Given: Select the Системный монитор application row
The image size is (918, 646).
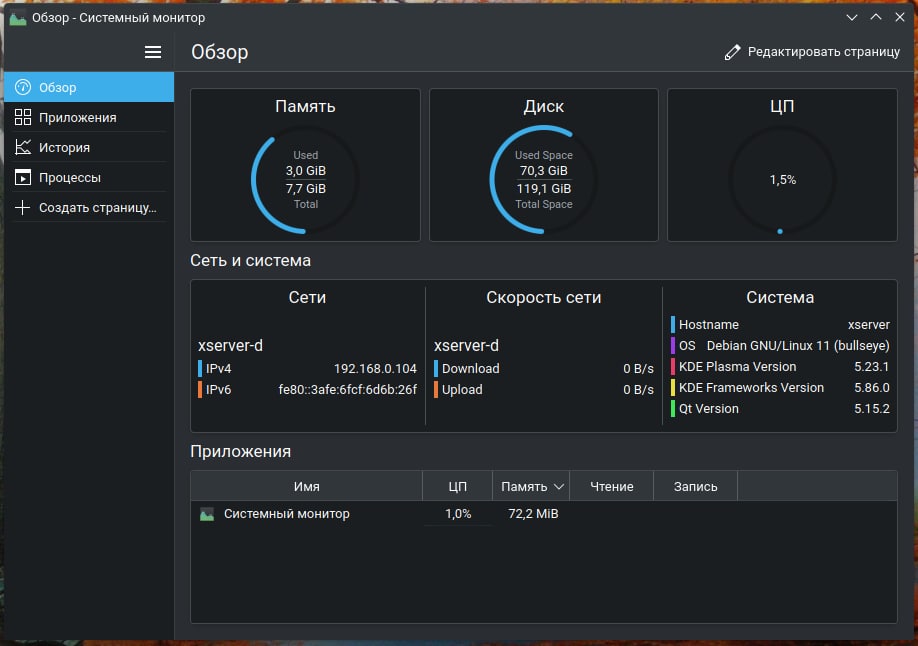Looking at the screenshot, I should point(543,514).
